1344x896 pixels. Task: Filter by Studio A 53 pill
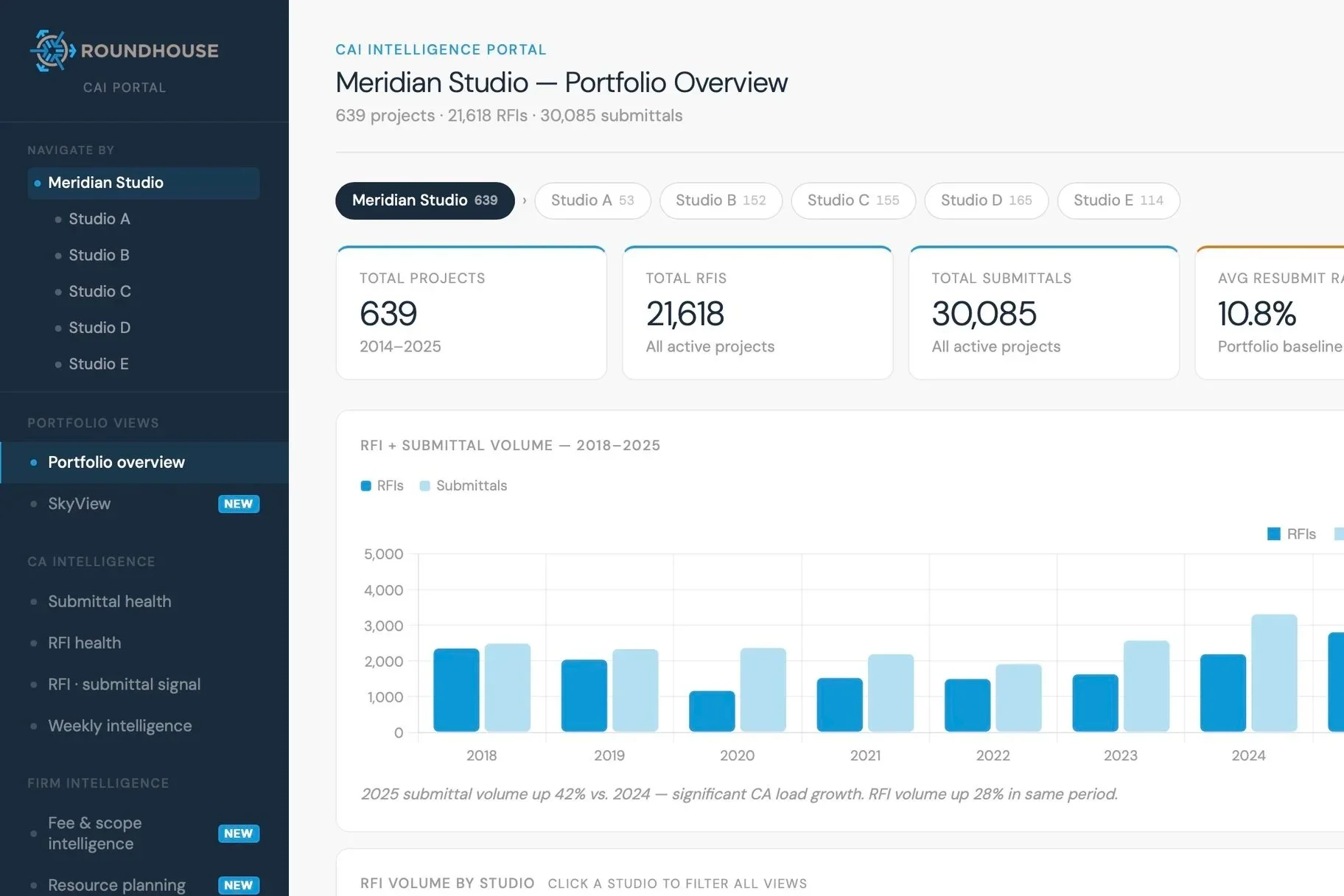[592, 200]
